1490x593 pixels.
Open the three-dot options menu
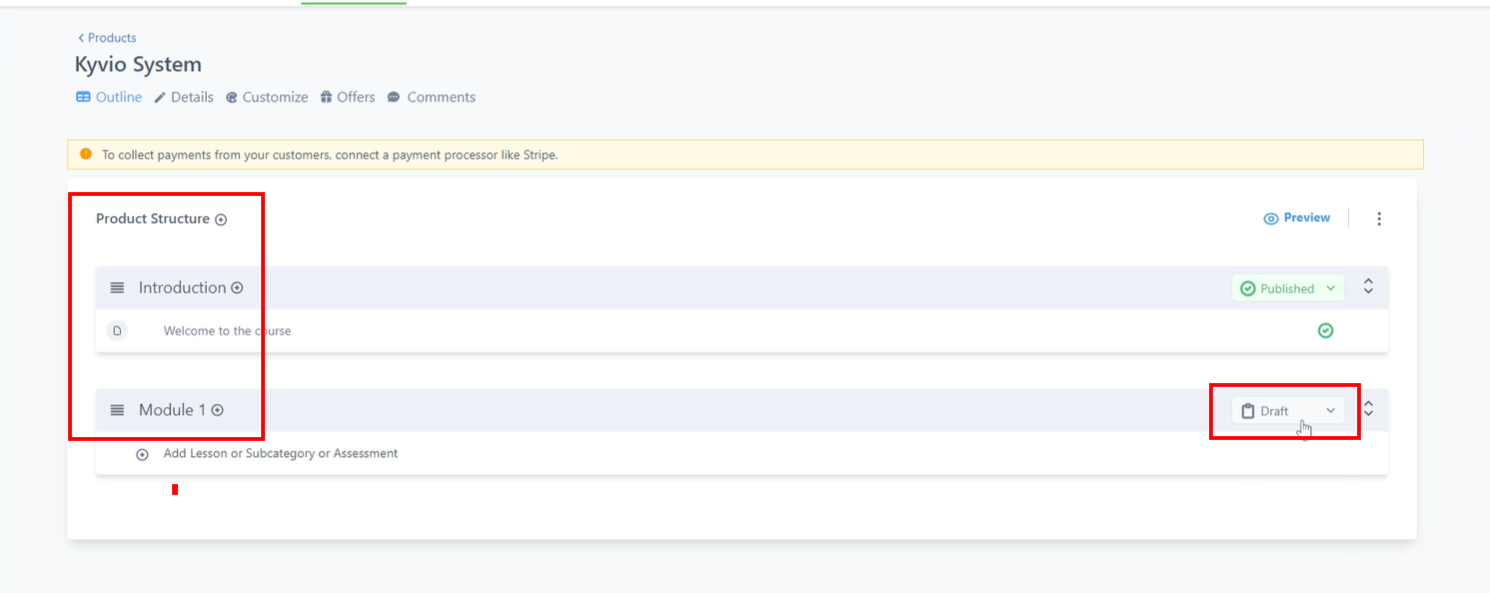(1379, 219)
